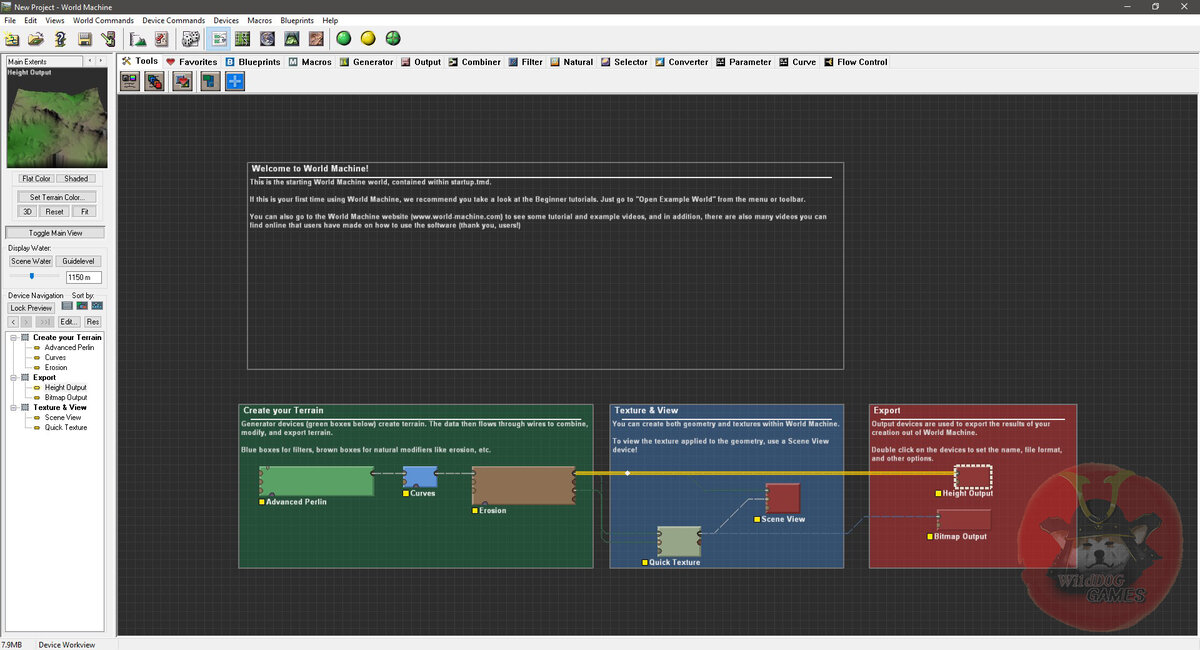The width and height of the screenshot is (1200, 650).
Task: Toggle Guidelevel water display
Action: (79, 261)
